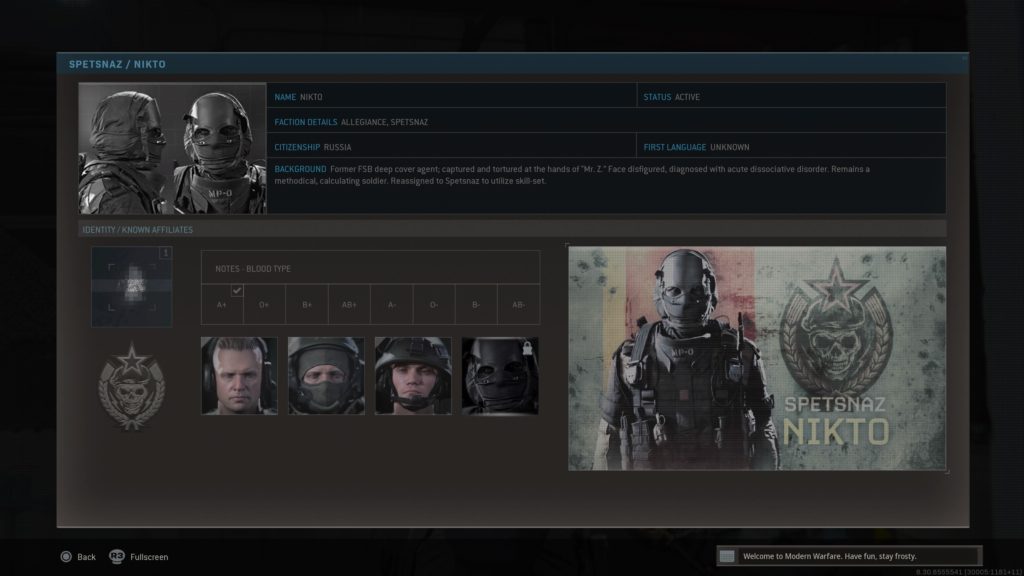This screenshot has height=576, width=1024.
Task: Select A- blood type cell
Action: [391, 304]
